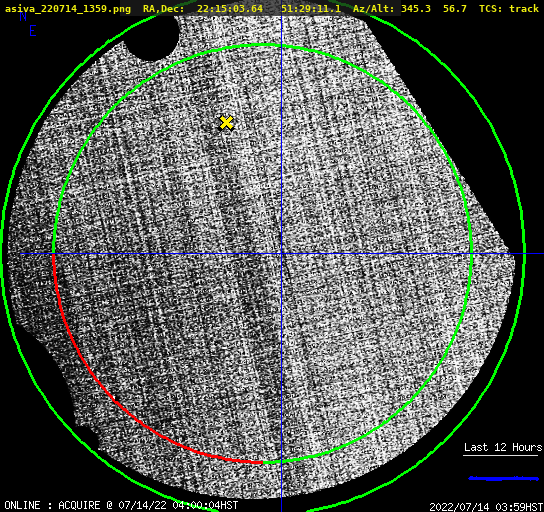Click the TCS: track status text

[509, 9]
